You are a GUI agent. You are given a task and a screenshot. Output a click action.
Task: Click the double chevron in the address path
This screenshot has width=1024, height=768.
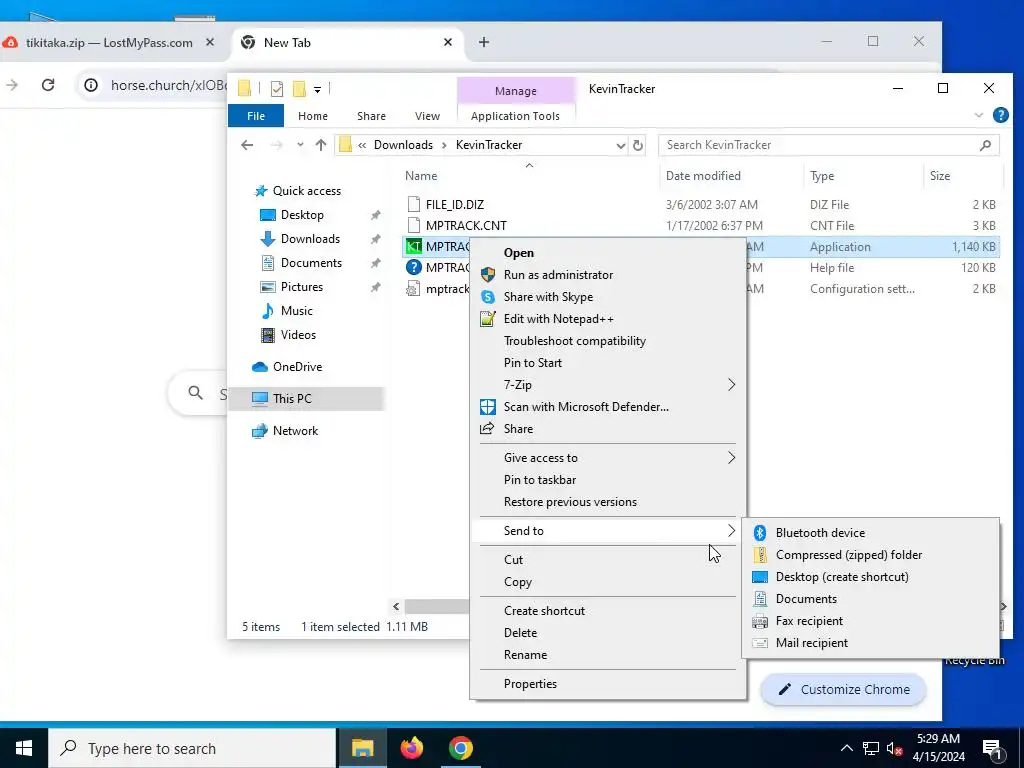pyautogui.click(x=362, y=145)
